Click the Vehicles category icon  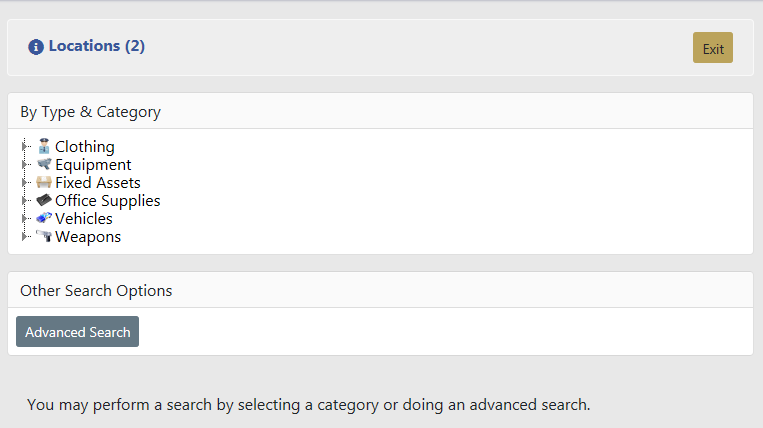click(x=44, y=219)
